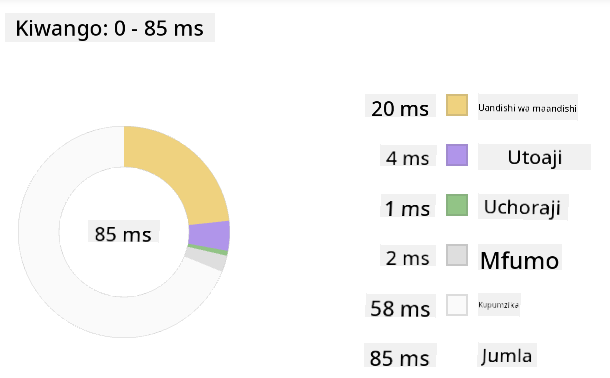The height and width of the screenshot is (378, 610).
Task: Click the thin green slice of the donut
Action: (209, 251)
